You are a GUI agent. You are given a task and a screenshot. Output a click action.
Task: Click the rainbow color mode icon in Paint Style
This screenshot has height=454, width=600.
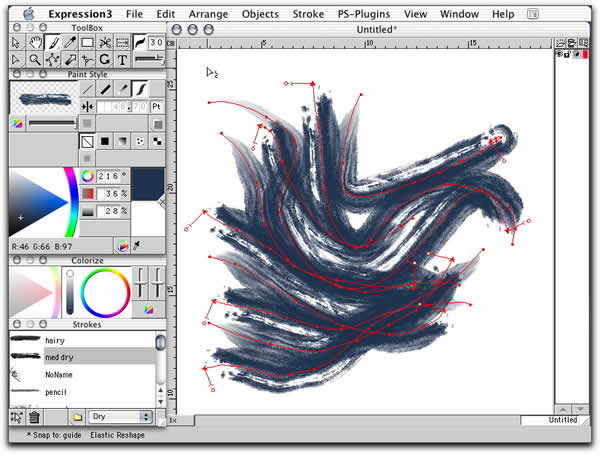tap(17, 124)
